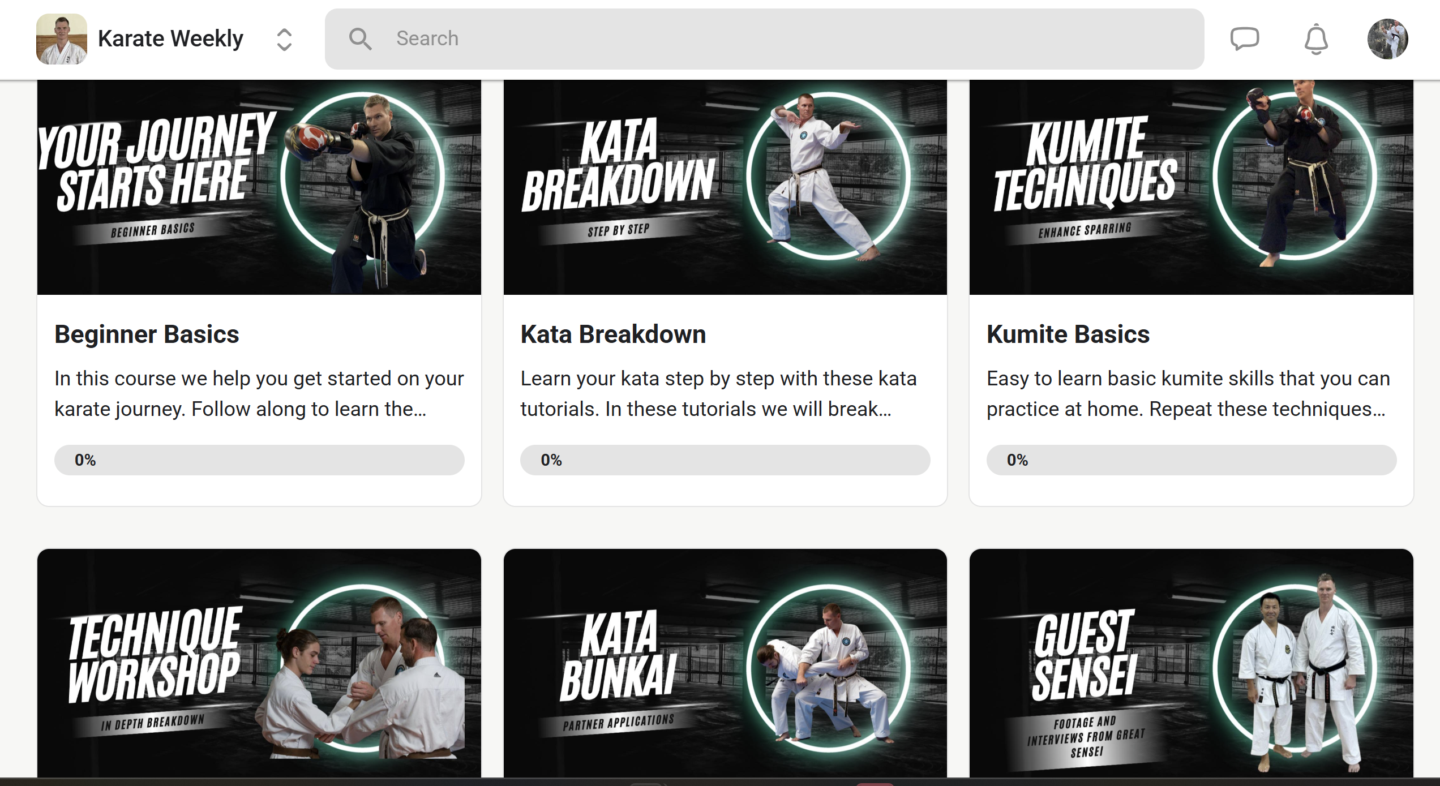The width and height of the screenshot is (1440, 786).
Task: Open the Karate Weekly community name
Action: click(x=171, y=39)
